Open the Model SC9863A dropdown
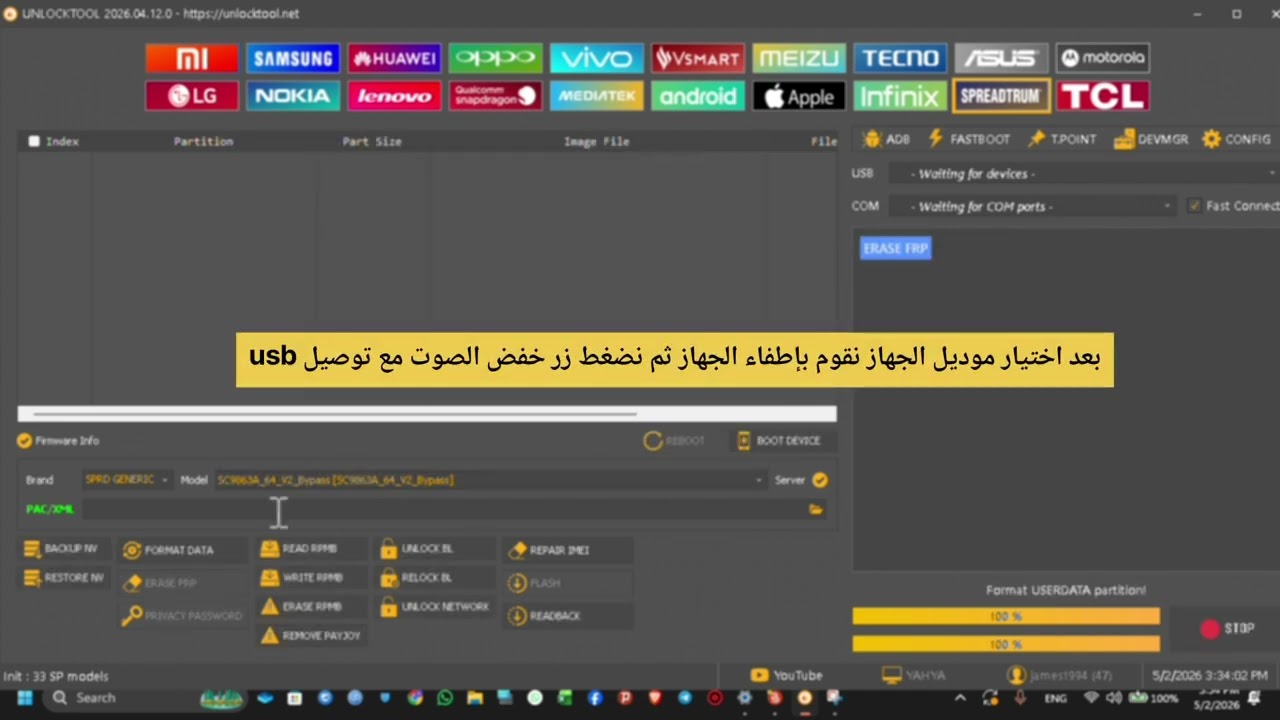Image resolution: width=1280 pixels, height=720 pixels. click(490, 480)
